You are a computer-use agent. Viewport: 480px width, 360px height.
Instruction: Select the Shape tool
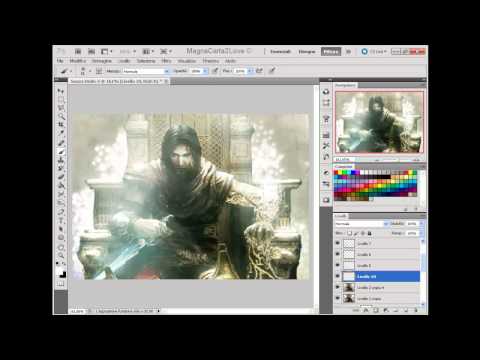click(x=61, y=238)
